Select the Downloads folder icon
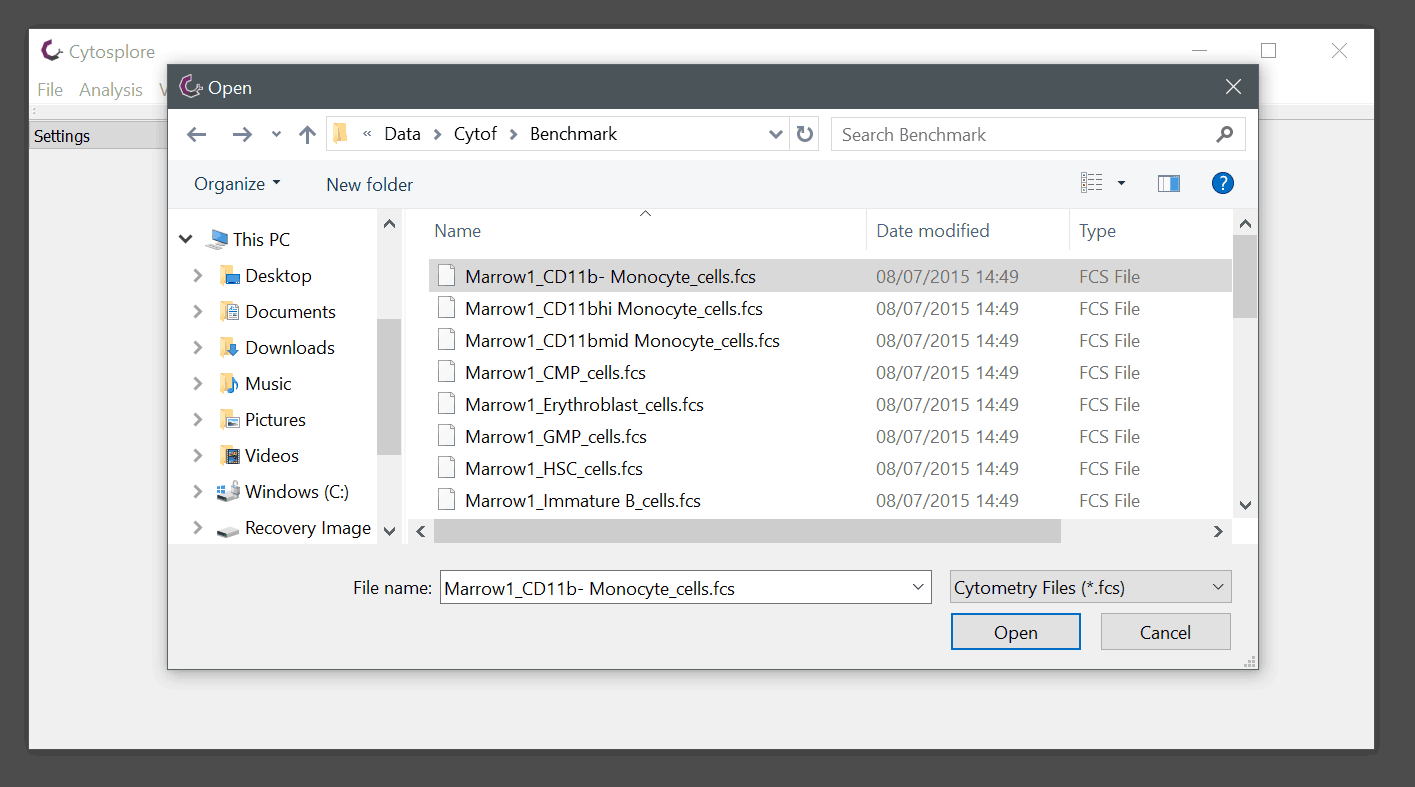Screen dimensions: 1415x787 [229, 348]
